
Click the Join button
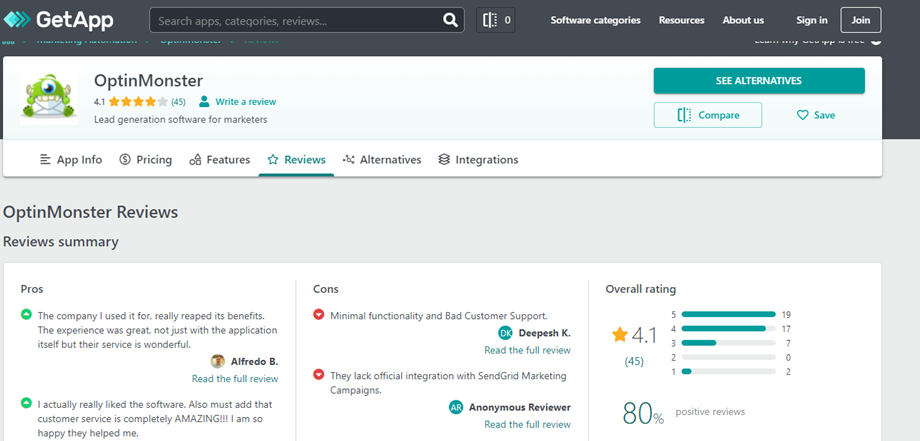point(861,20)
